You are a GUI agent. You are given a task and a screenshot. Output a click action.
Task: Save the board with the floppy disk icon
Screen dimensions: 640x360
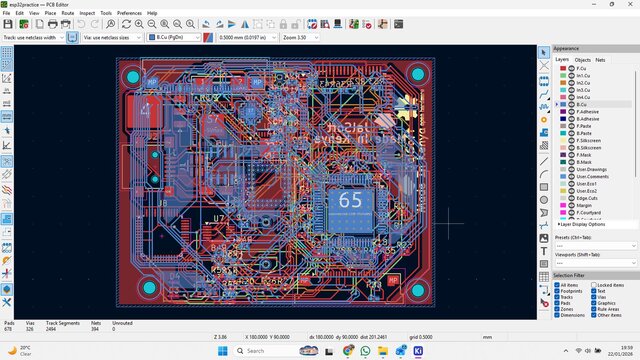8,24
